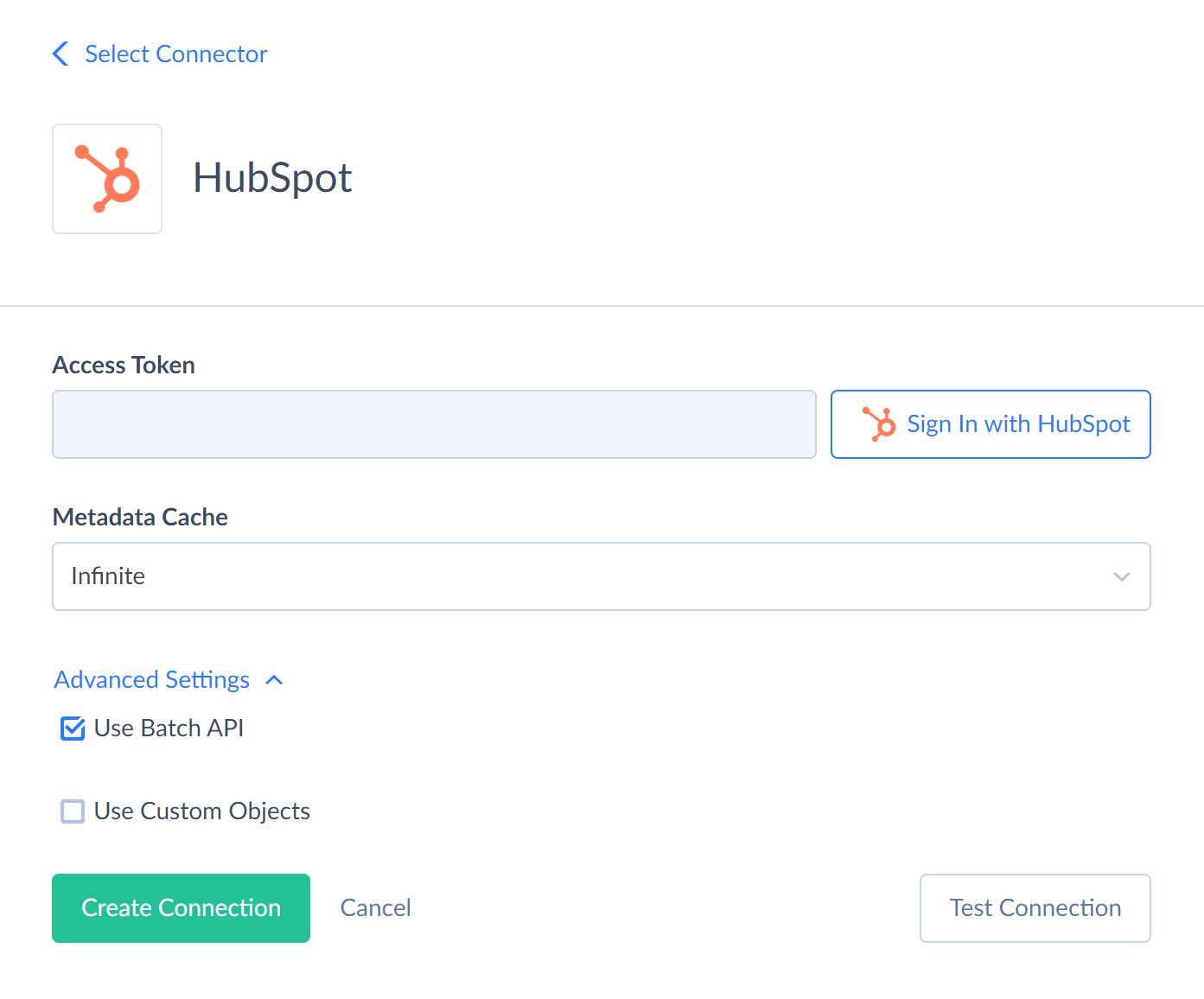The image size is (1204, 999).
Task: Click the Metadata Cache label
Action: (x=140, y=518)
